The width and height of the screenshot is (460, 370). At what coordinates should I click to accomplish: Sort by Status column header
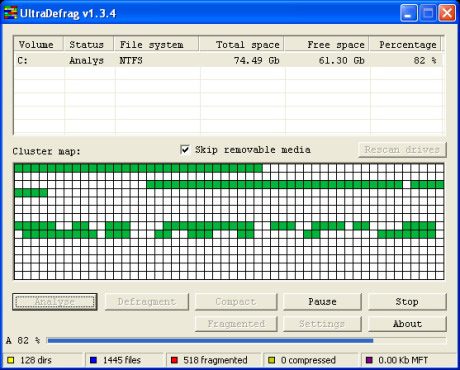89,44
